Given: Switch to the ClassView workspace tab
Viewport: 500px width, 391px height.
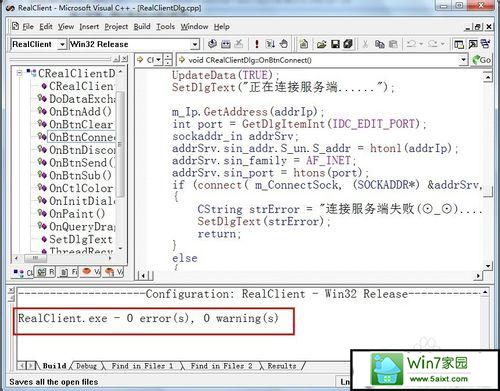Looking at the screenshot, I should click(23, 273).
